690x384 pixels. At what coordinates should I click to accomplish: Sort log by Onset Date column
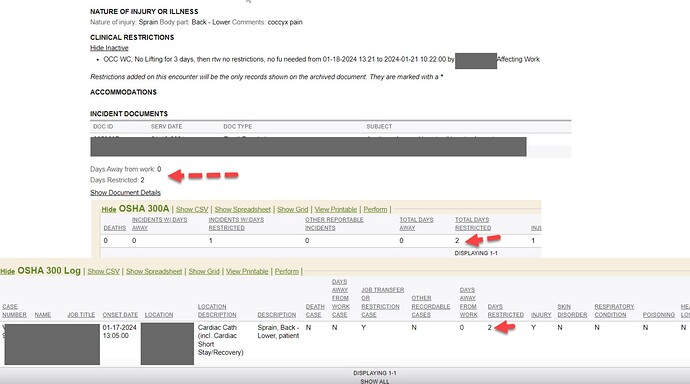[120, 315]
